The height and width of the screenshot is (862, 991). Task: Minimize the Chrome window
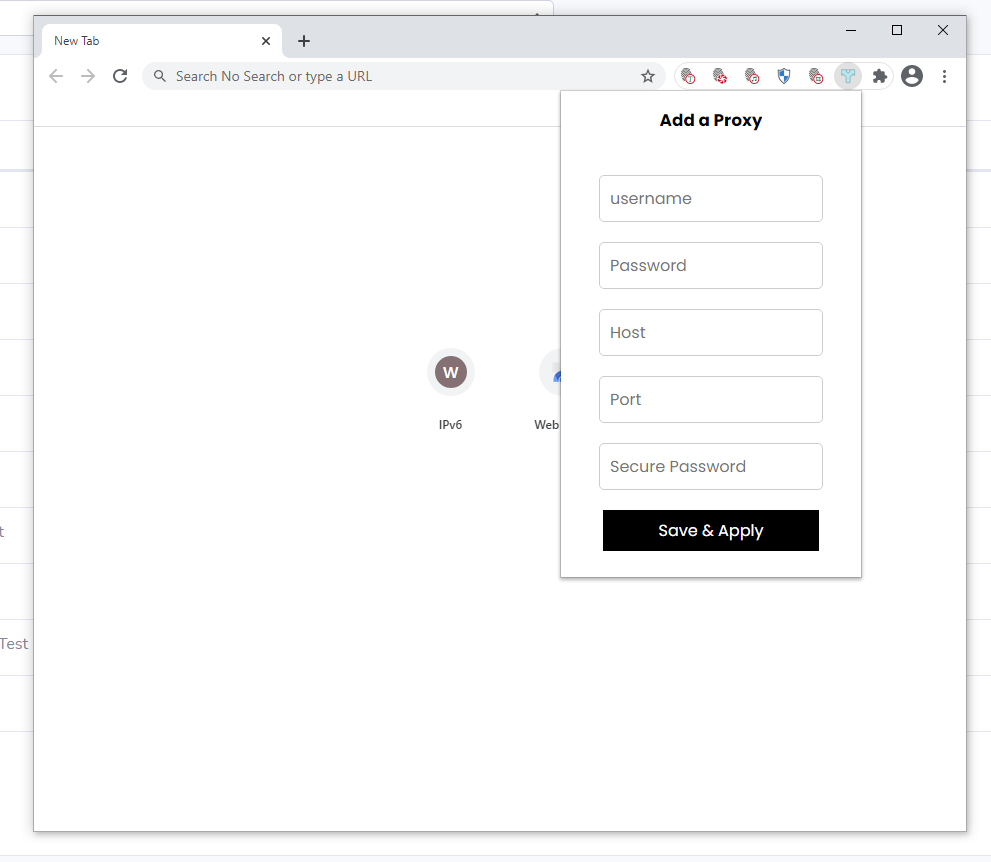[x=851, y=30]
